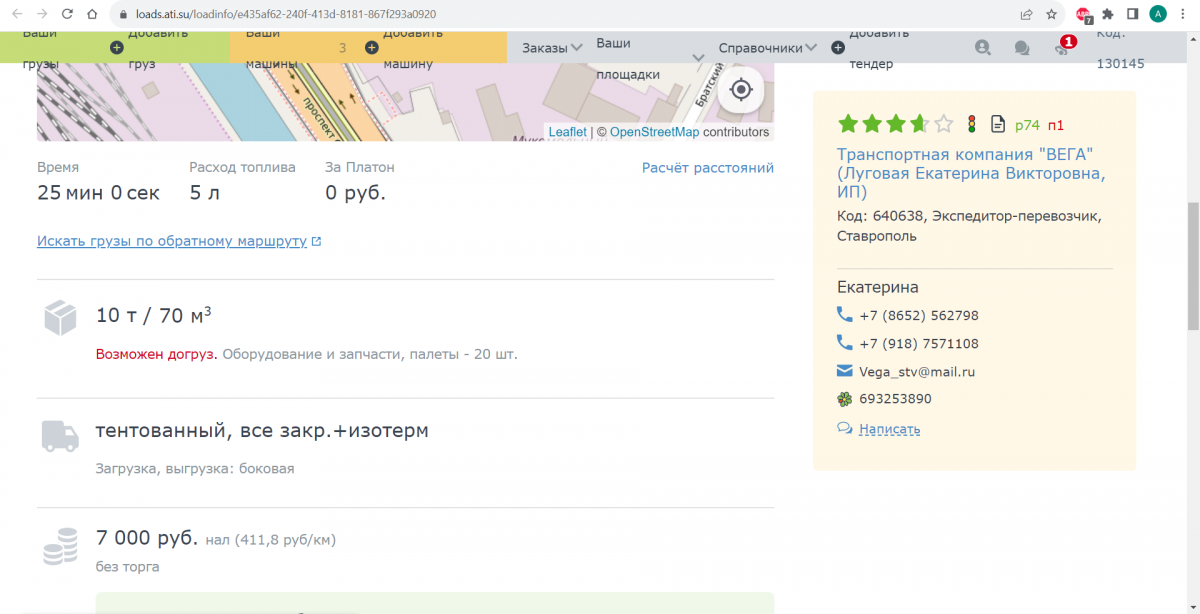This screenshot has height=614, width=1200.
Task: Click the plus icon for Добавить машину
Action: (372, 48)
